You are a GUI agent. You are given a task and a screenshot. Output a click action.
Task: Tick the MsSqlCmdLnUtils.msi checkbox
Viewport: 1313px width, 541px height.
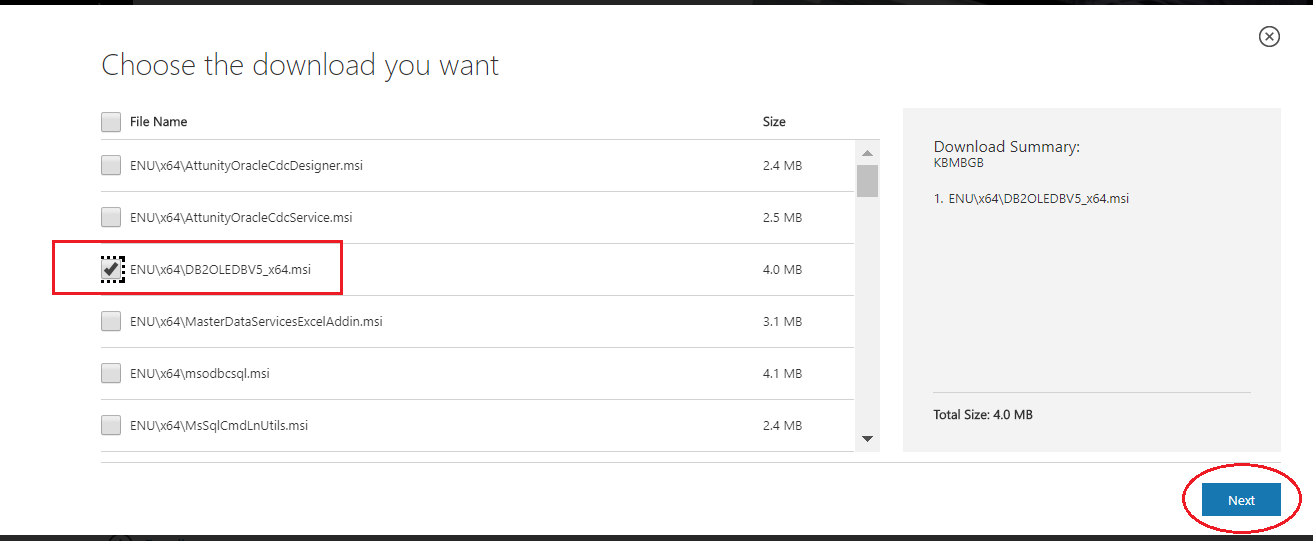click(111, 425)
